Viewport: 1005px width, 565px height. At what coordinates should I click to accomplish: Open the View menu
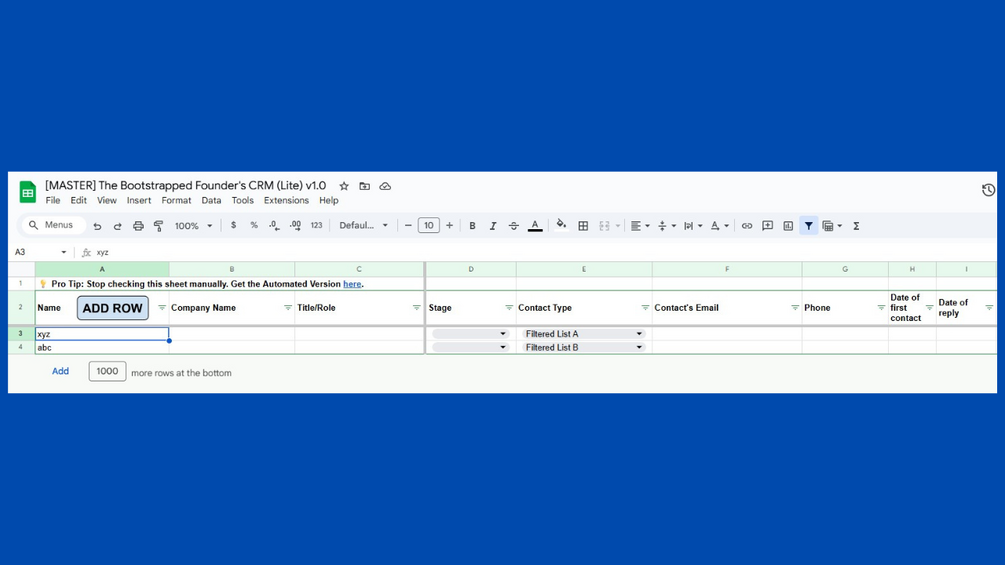(106, 201)
